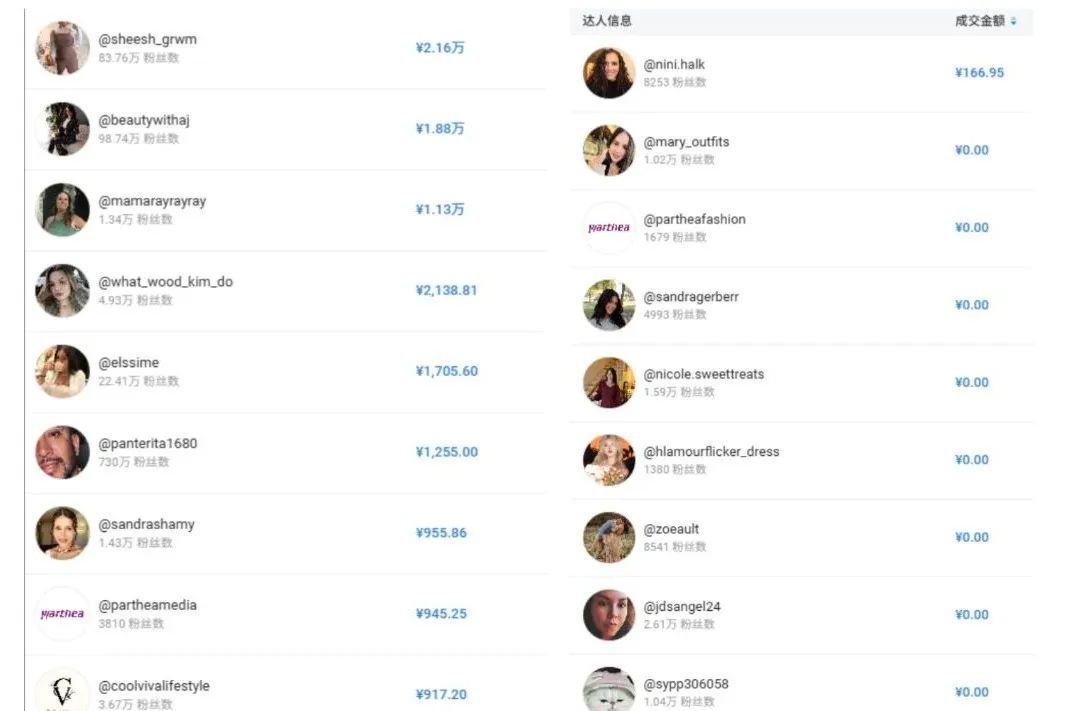
Task: Click the ¥2.16万 amount for sheesh_grwm
Action: [x=440, y=47]
